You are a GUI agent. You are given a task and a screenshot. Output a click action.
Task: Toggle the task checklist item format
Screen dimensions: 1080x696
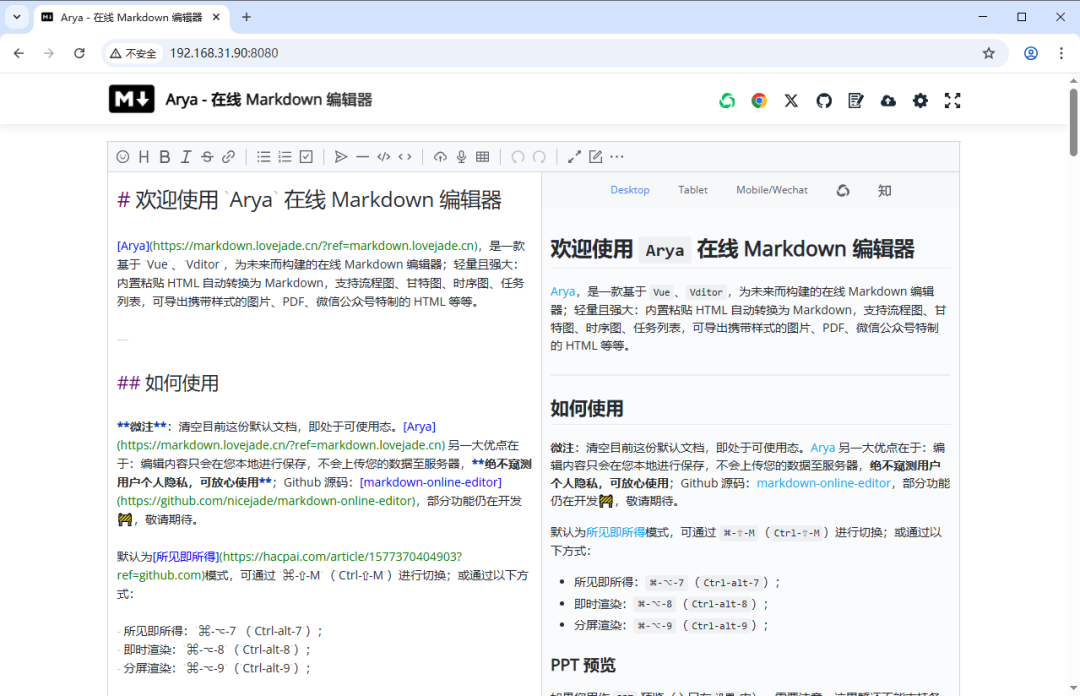pos(307,156)
